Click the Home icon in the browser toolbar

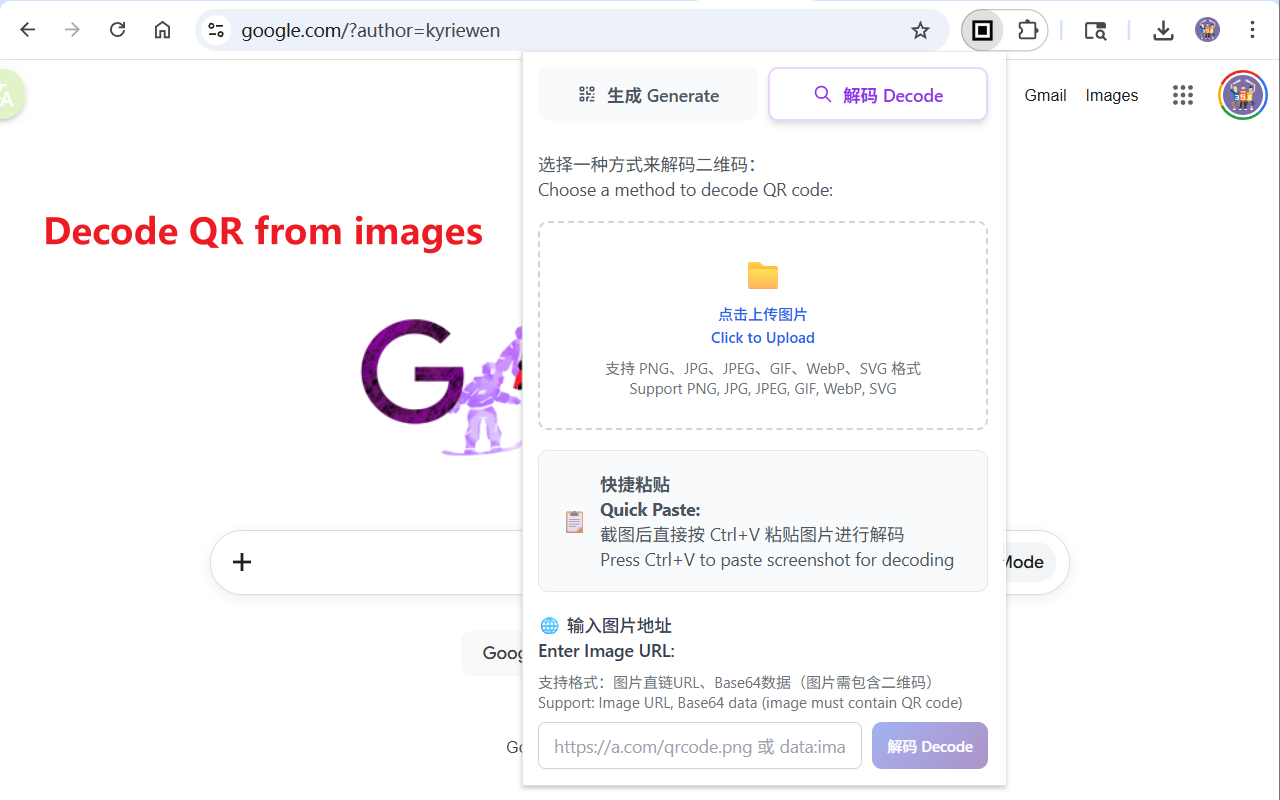pyautogui.click(x=162, y=30)
